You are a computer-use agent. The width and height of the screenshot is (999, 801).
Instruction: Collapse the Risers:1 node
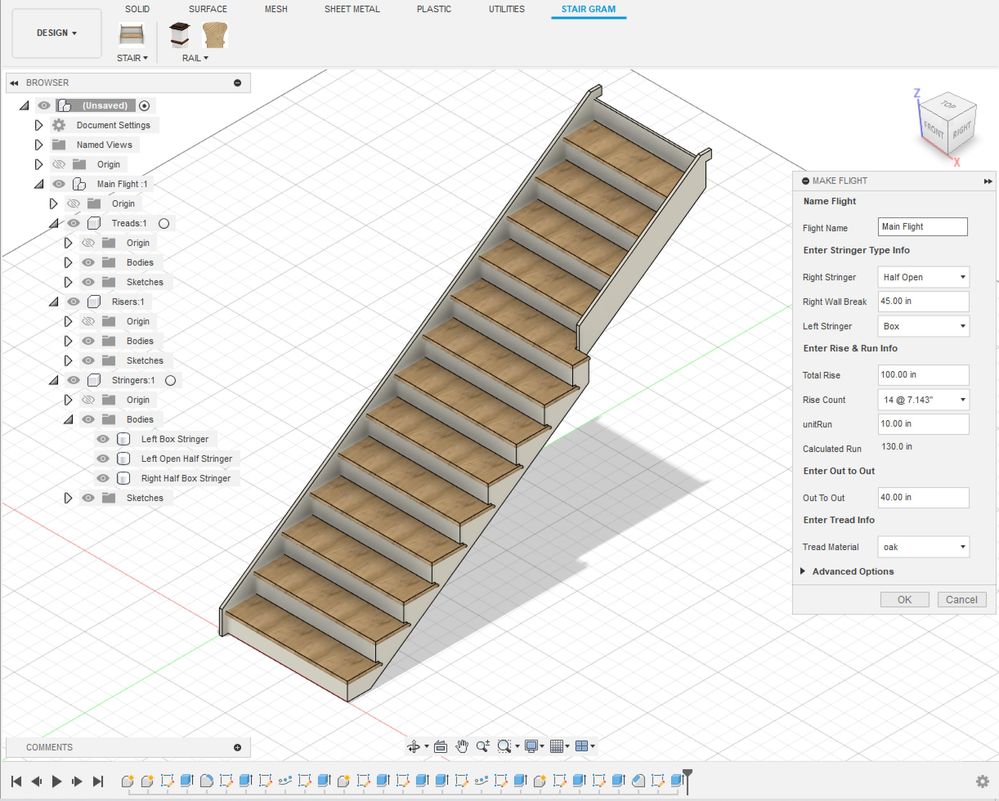tap(54, 302)
